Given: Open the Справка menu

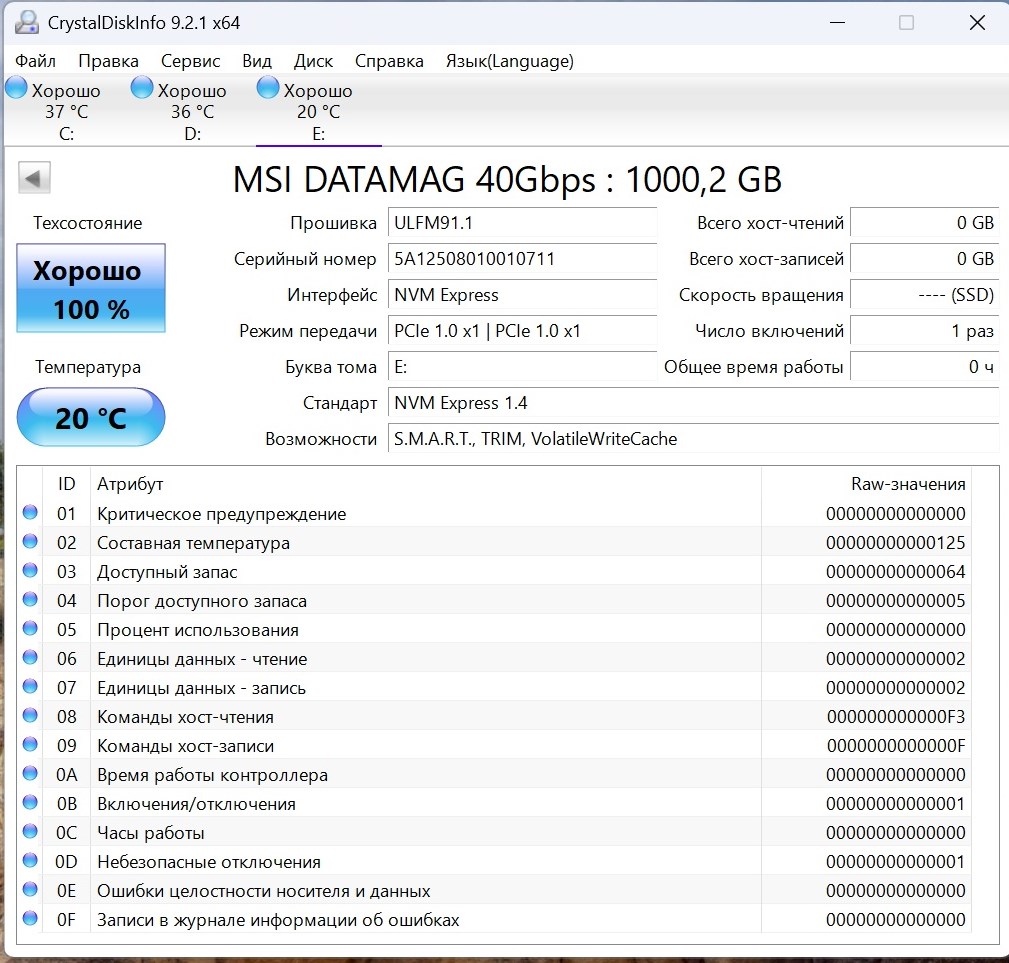Looking at the screenshot, I should pos(389,61).
